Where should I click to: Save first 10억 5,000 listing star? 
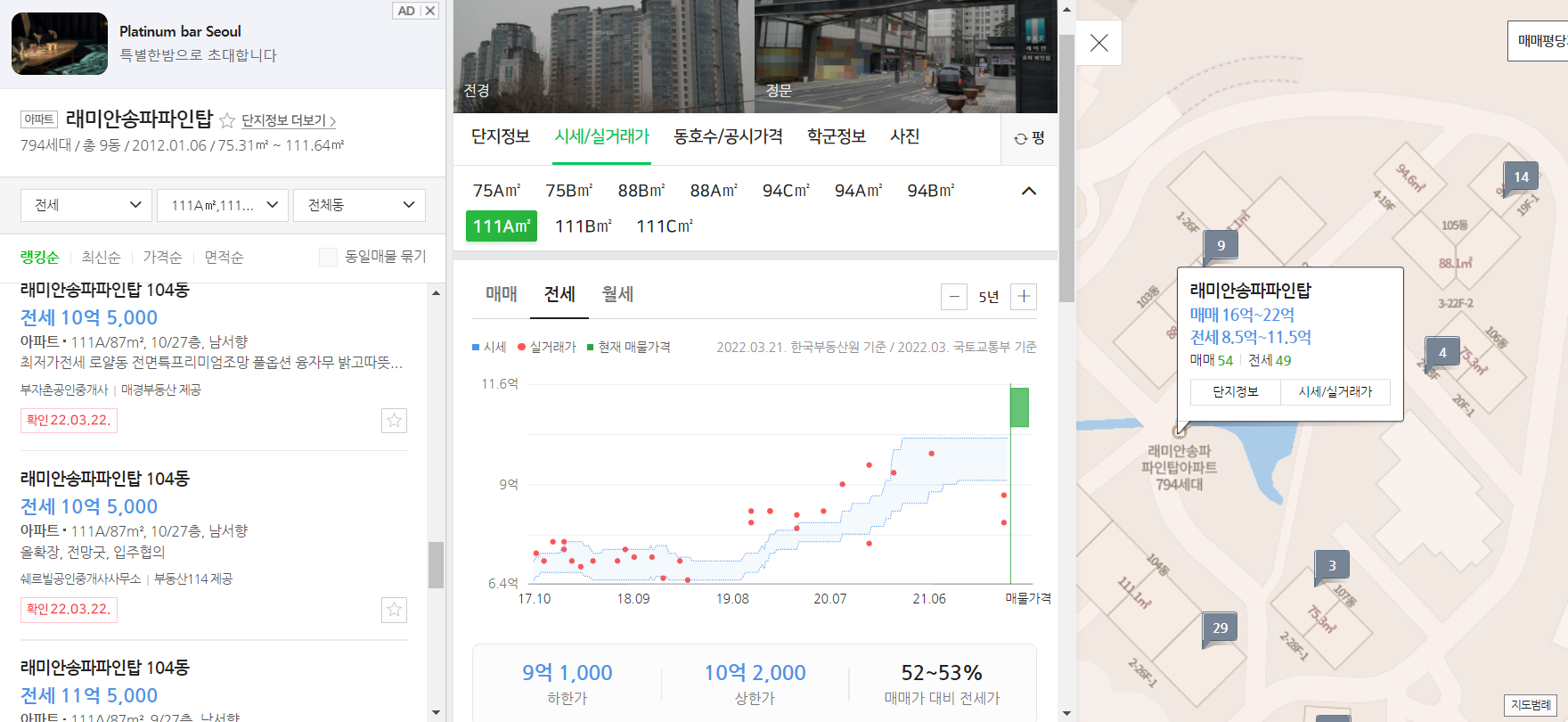[x=394, y=421]
